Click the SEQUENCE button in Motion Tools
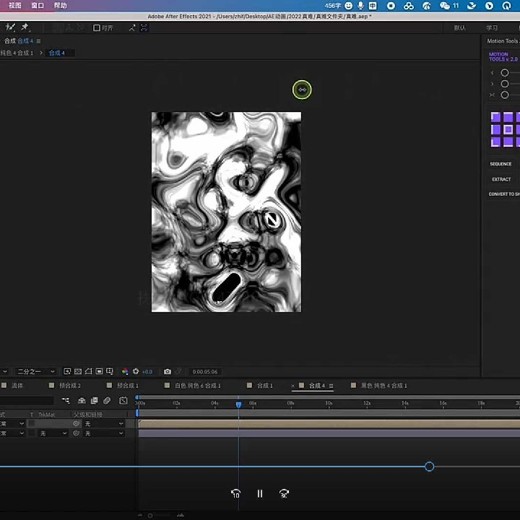This screenshot has height=520, width=520. pos(501,164)
